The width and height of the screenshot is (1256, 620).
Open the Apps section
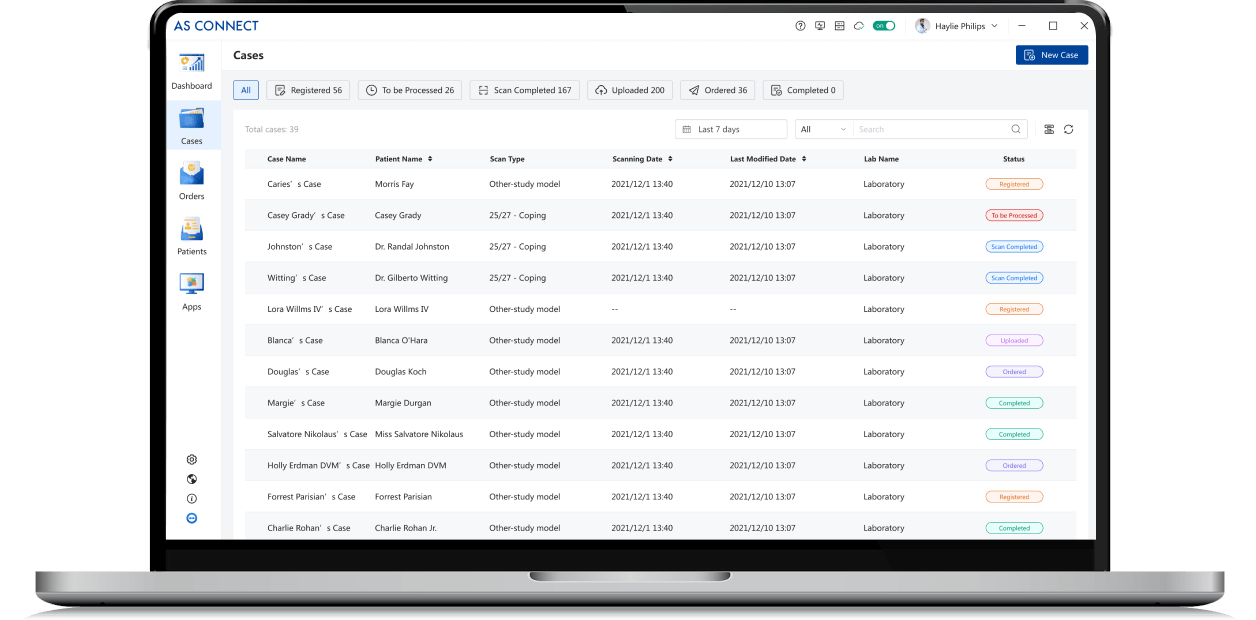191,290
